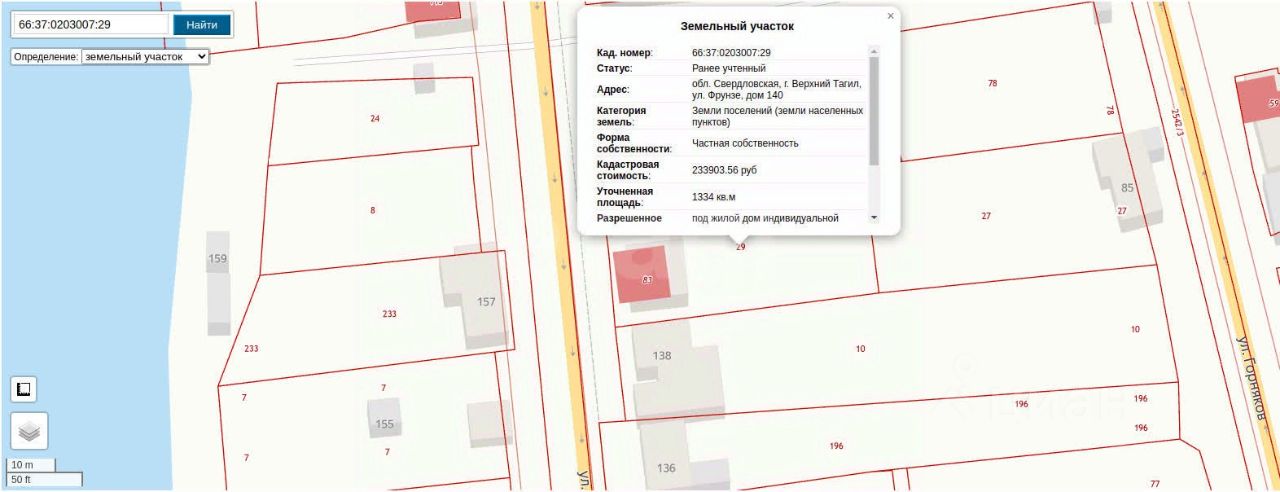
Task: Click Частная собственность value
Action: tap(745, 143)
